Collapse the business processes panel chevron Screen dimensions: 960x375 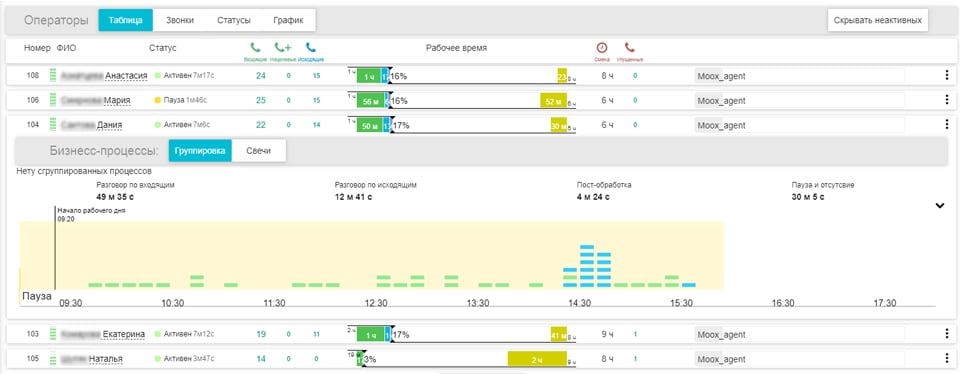pyautogui.click(x=940, y=206)
